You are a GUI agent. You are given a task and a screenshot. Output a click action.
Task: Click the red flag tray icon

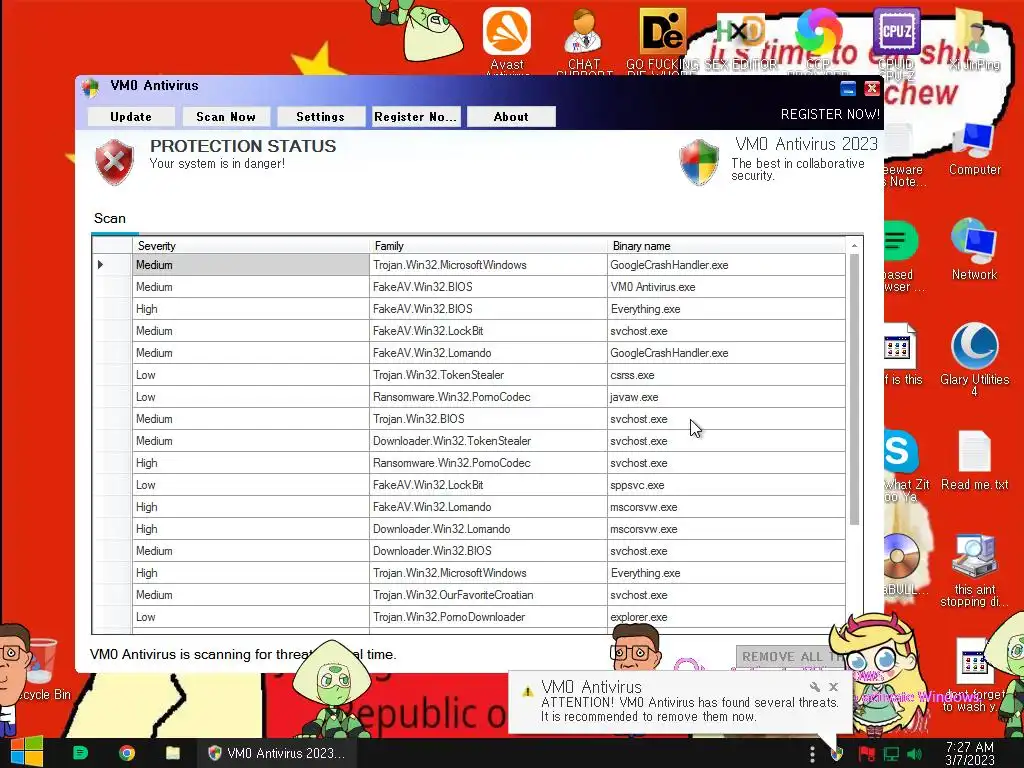coord(867,754)
